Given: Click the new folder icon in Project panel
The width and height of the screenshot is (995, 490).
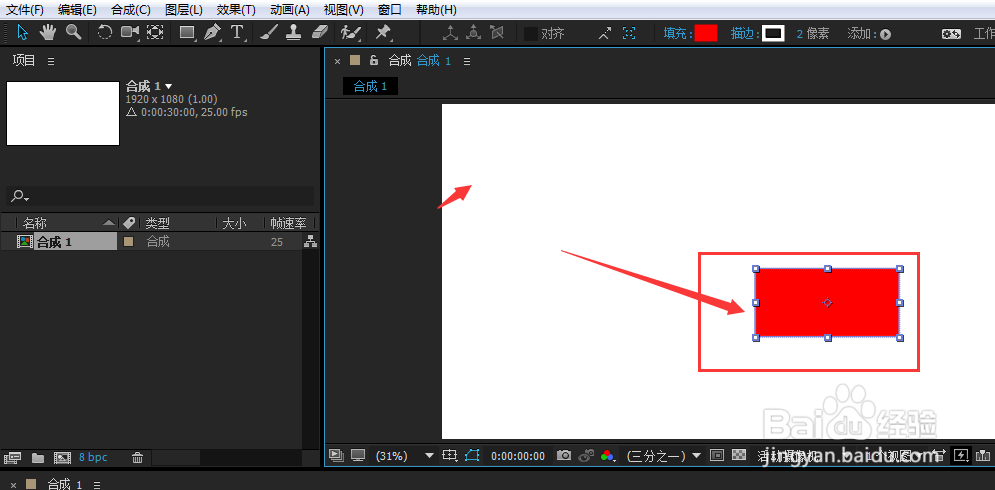Looking at the screenshot, I should [37, 458].
